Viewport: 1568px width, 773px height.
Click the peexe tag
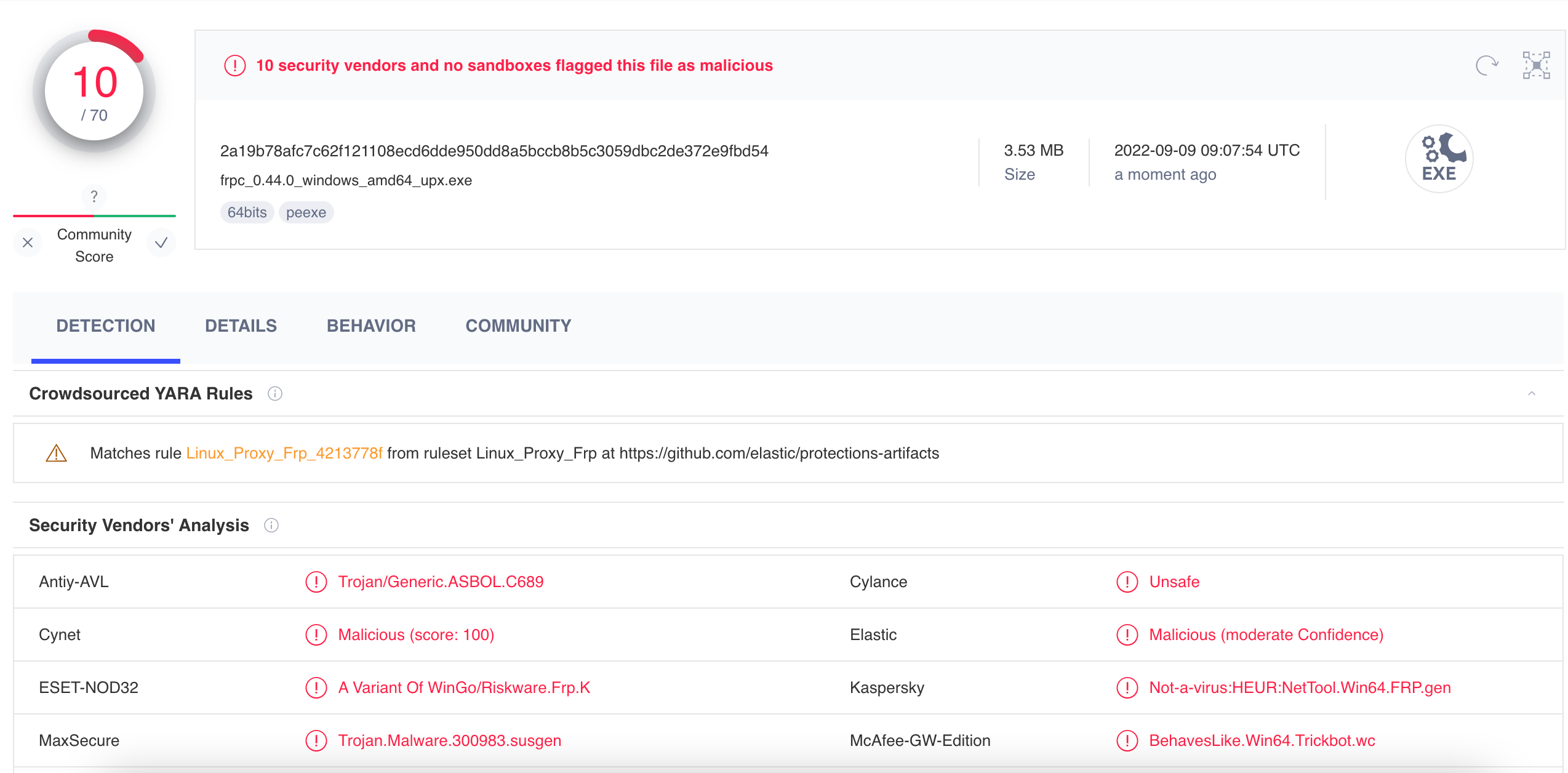point(306,213)
